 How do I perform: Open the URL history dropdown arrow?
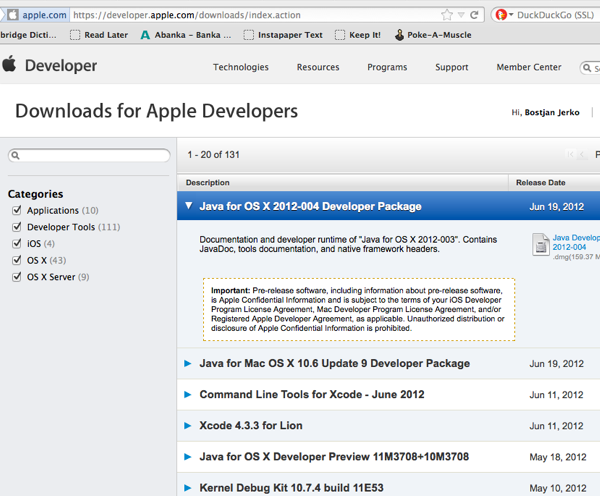point(461,15)
